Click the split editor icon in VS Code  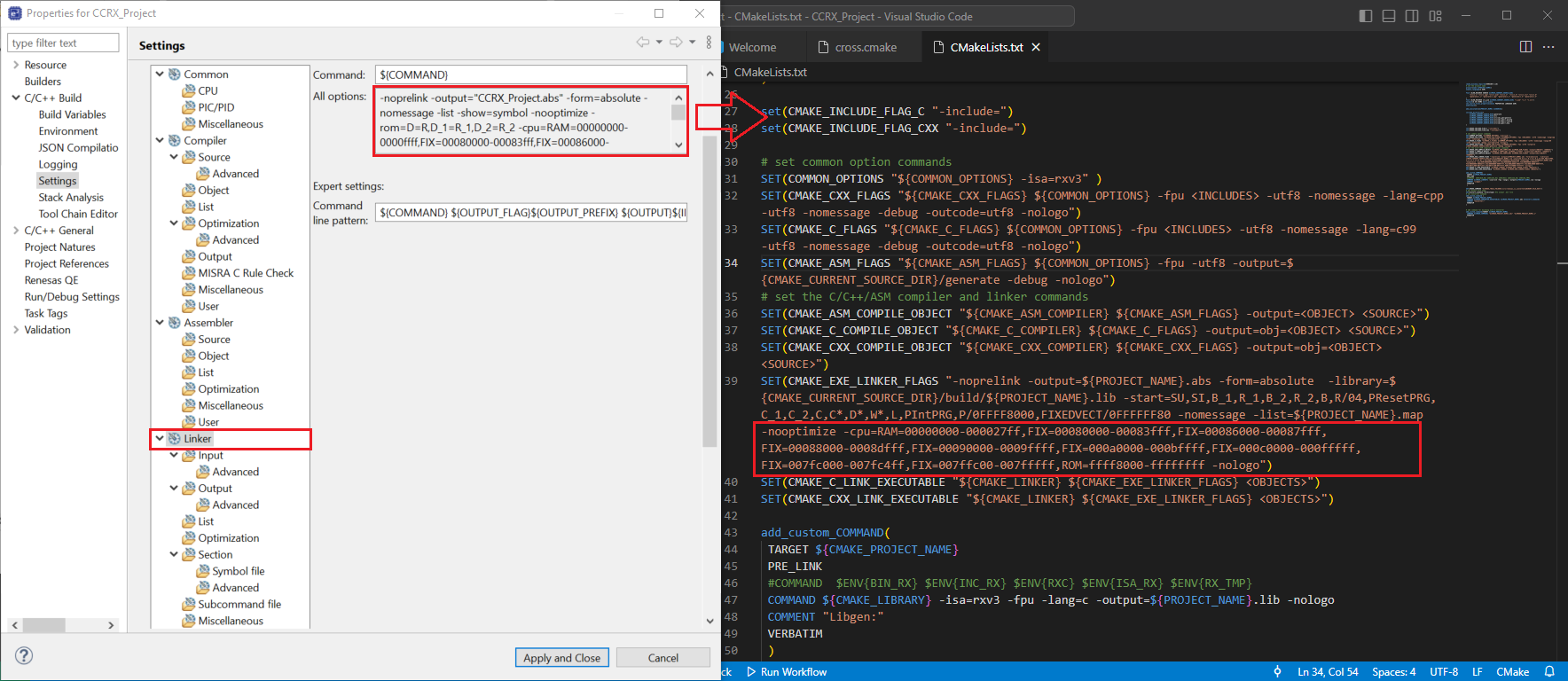tap(1525, 47)
